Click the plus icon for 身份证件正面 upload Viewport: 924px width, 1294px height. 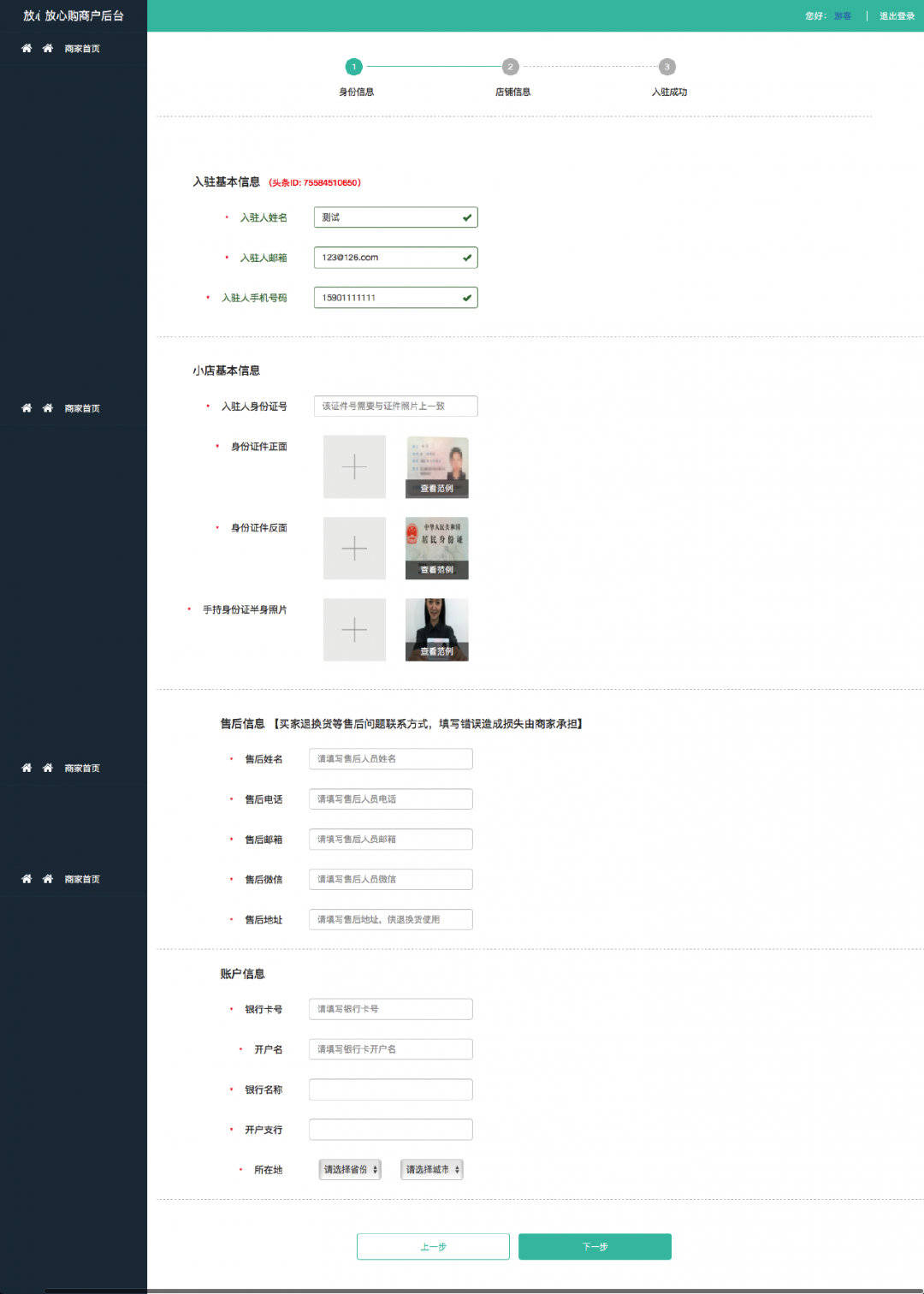click(354, 466)
